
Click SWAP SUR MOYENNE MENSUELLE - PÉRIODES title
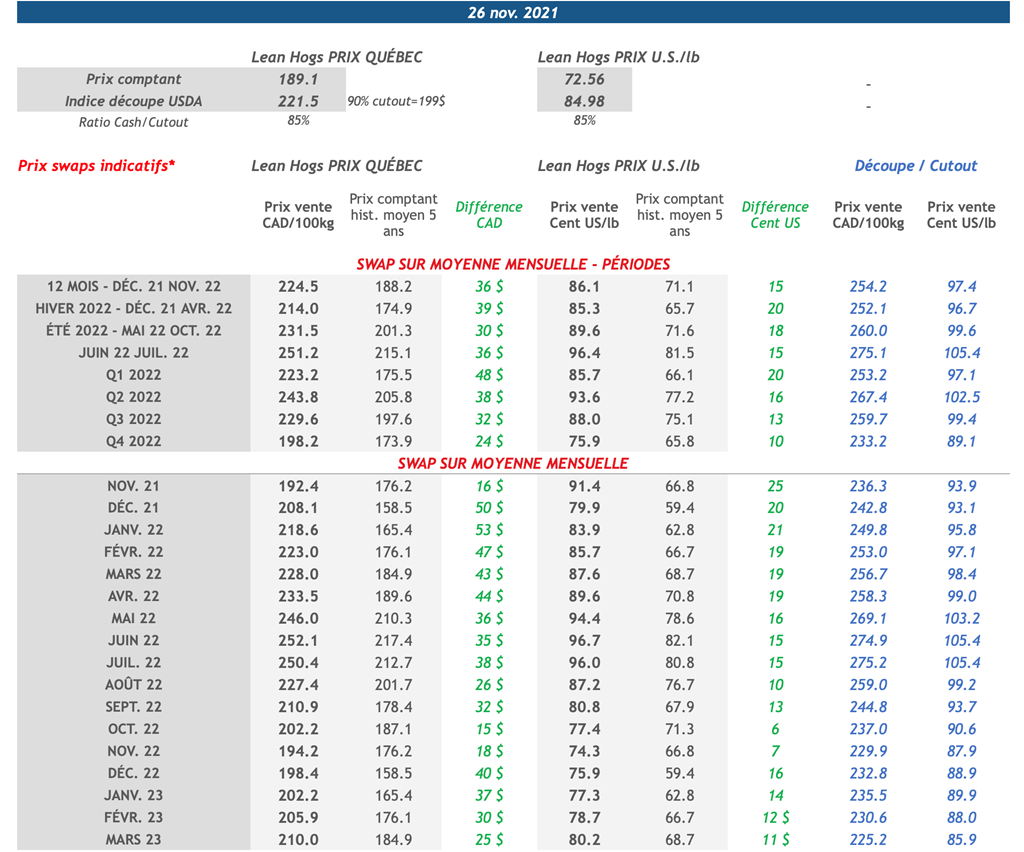[513, 264]
